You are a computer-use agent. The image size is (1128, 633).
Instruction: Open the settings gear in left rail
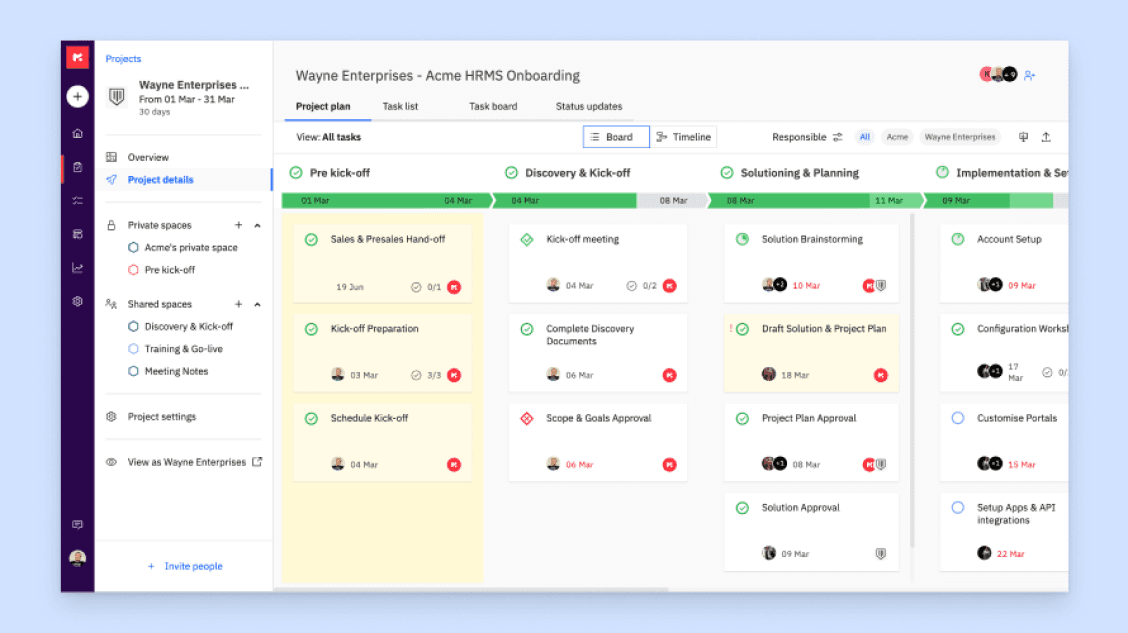tap(77, 301)
